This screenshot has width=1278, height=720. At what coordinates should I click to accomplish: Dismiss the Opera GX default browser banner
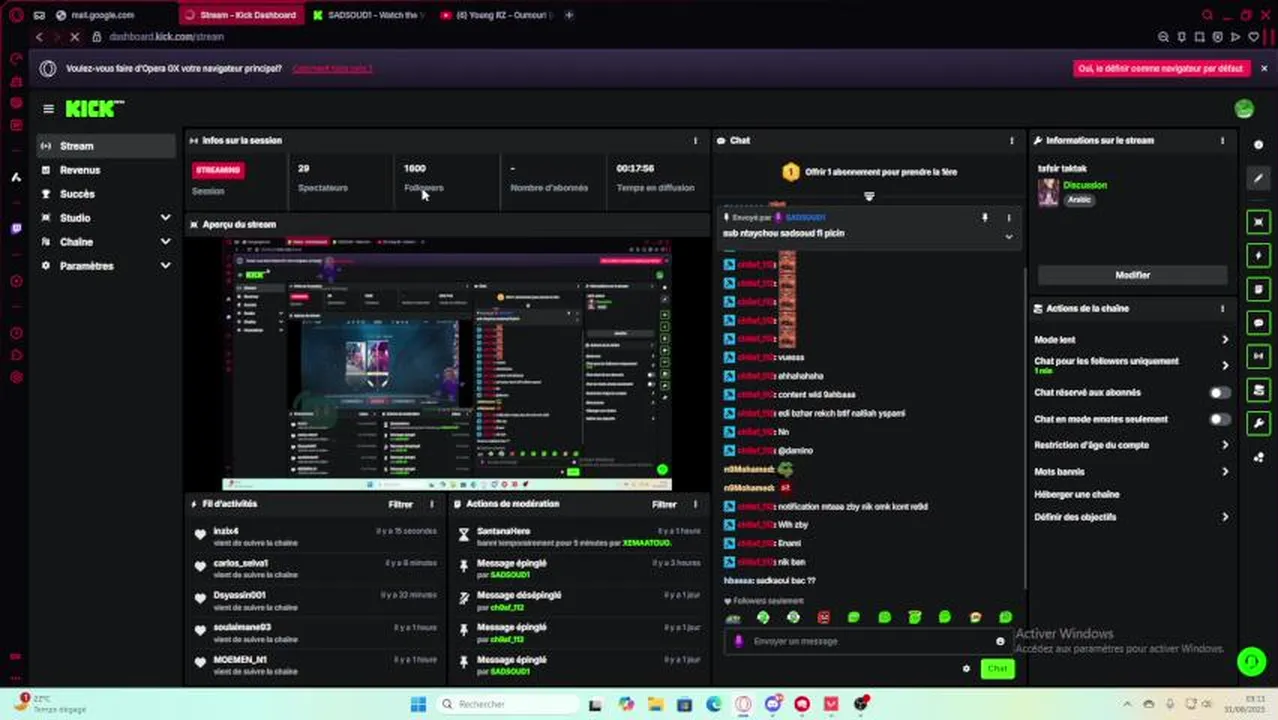coord(1264,68)
